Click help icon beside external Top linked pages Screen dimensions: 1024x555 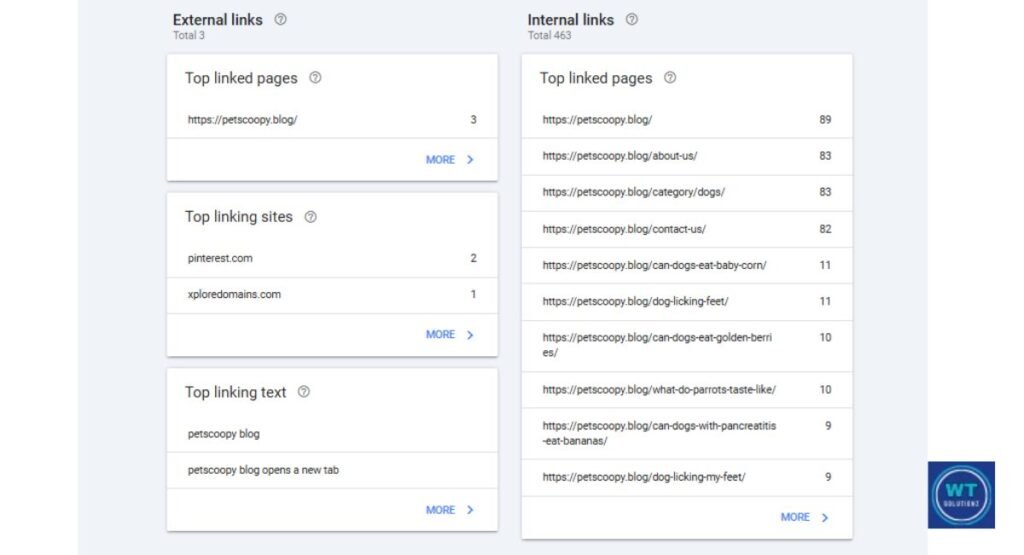(x=315, y=78)
